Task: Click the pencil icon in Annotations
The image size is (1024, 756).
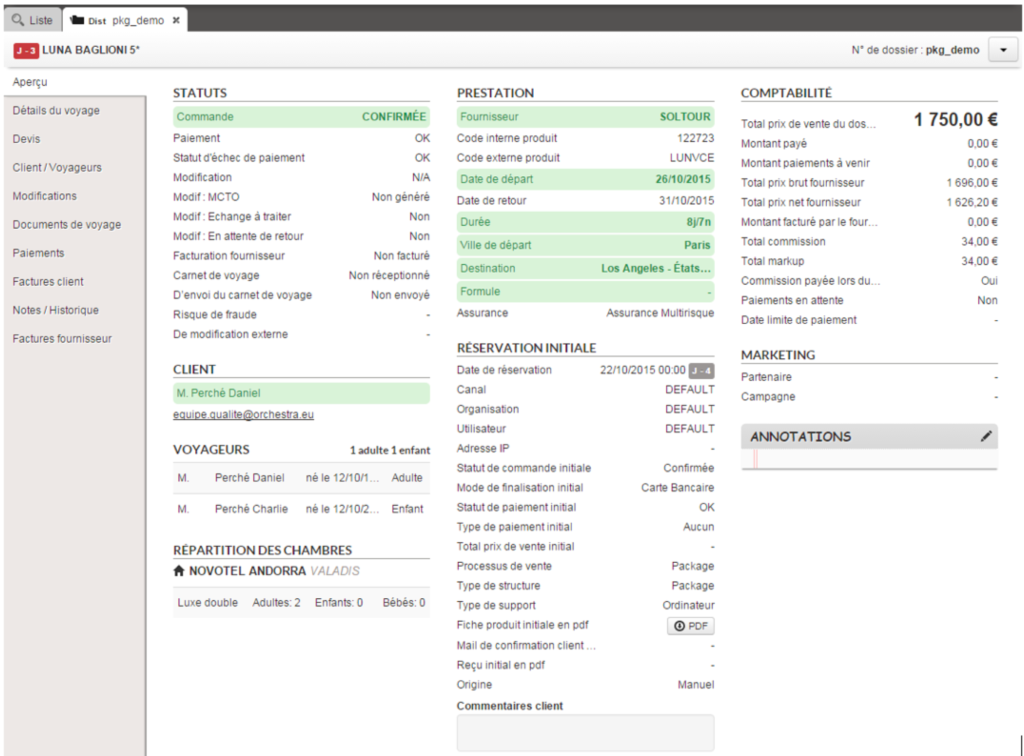Action: (x=986, y=437)
